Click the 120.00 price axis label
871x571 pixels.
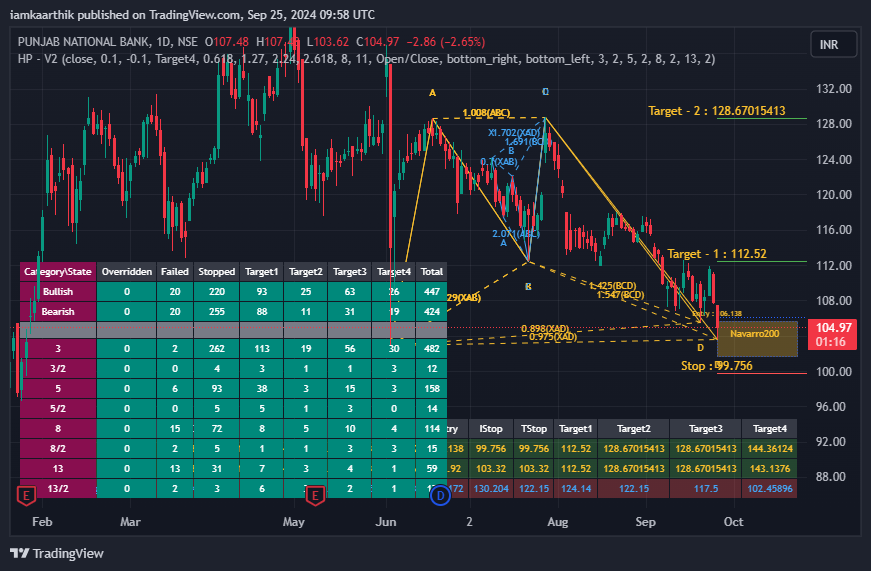tap(833, 195)
